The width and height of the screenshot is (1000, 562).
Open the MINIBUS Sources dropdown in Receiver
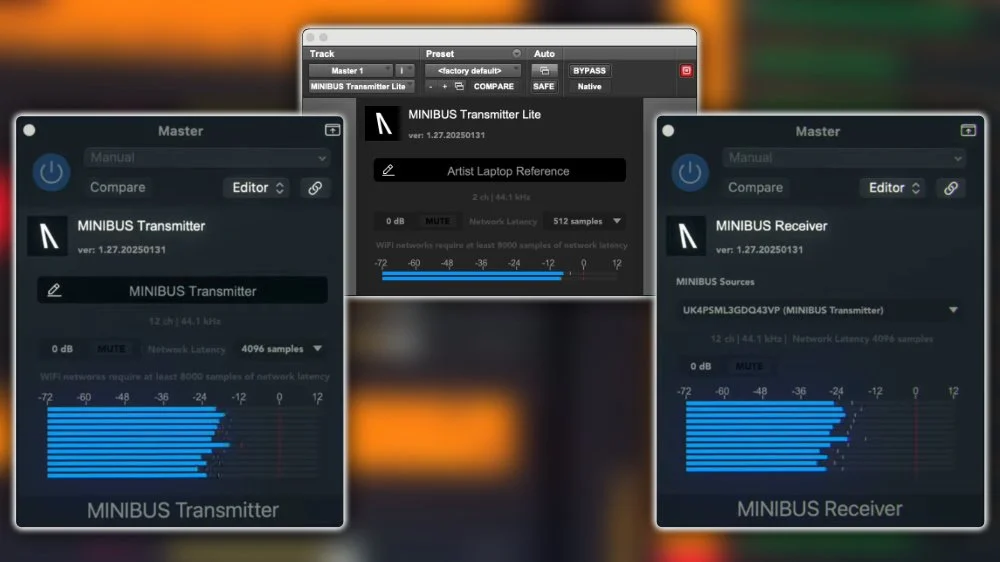pyautogui.click(x=820, y=310)
